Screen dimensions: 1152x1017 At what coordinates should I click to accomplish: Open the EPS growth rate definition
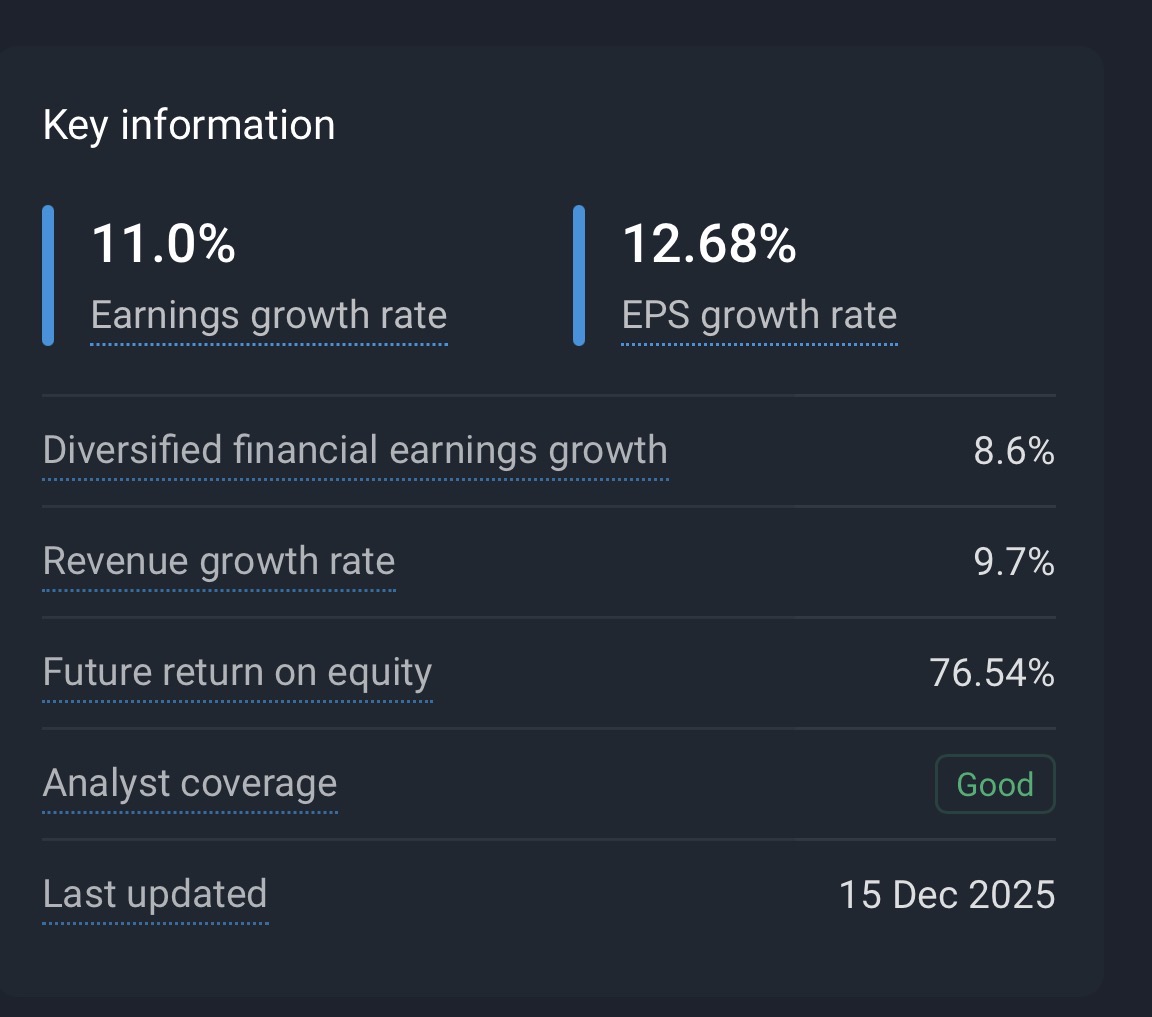pos(759,316)
